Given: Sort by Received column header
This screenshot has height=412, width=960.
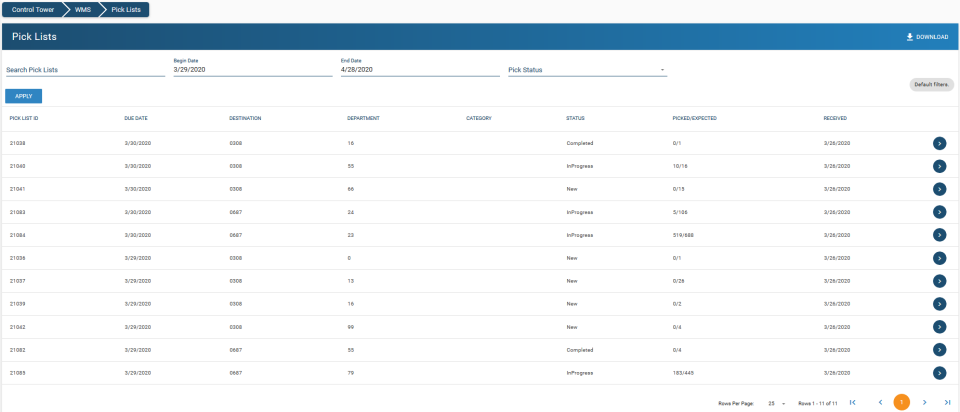Looking at the screenshot, I should point(835,118).
